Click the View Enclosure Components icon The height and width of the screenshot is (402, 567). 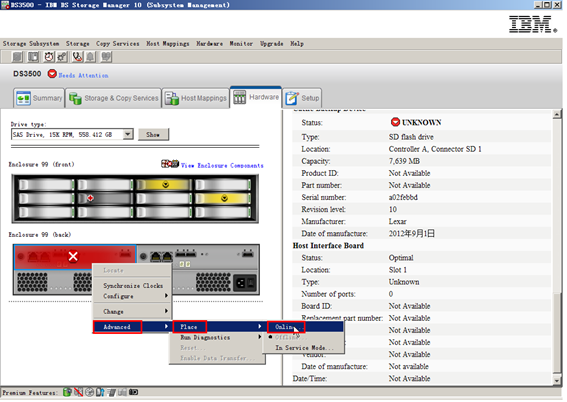click(170, 164)
